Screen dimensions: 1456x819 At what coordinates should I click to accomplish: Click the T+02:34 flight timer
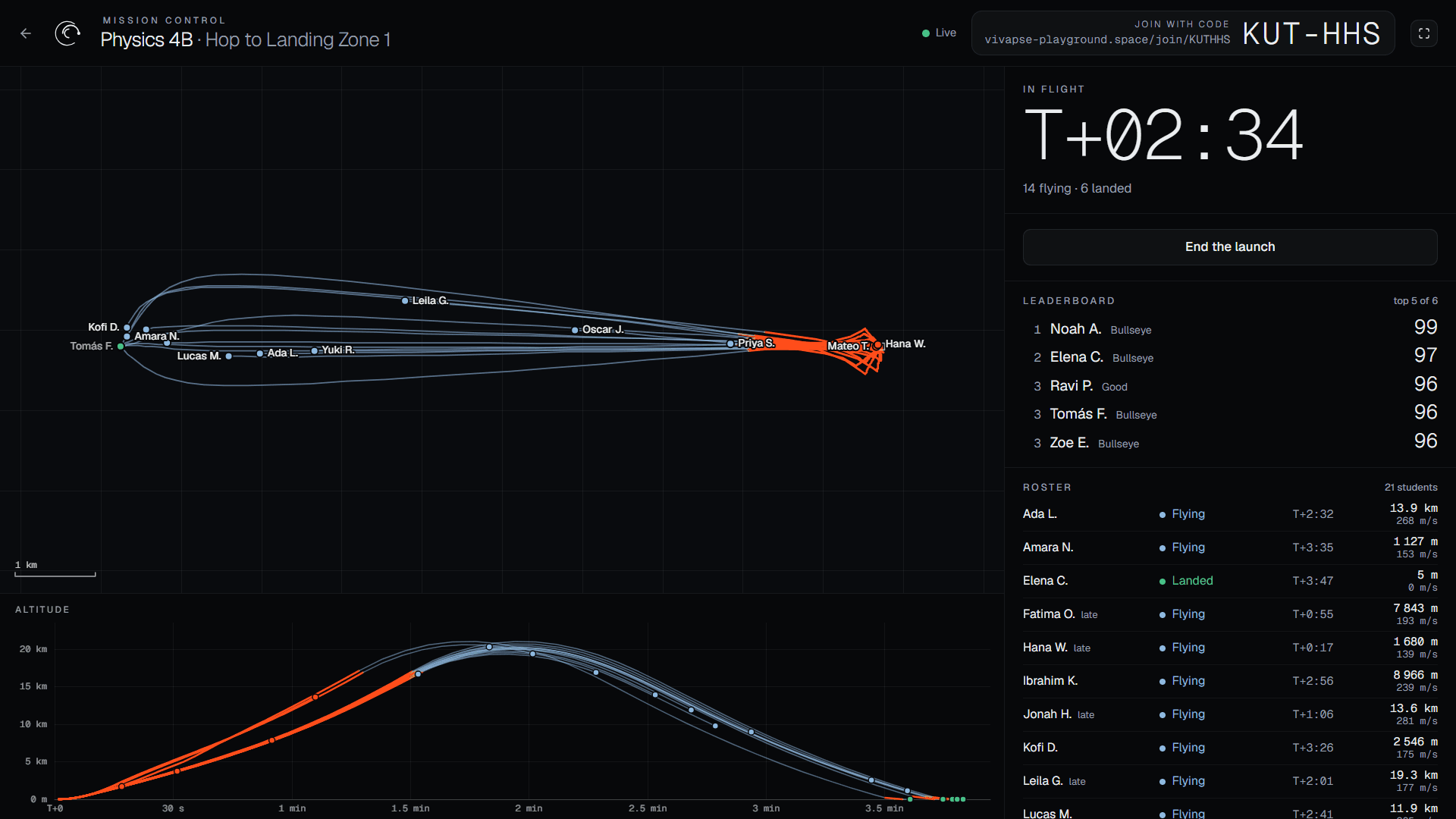coord(1164,135)
